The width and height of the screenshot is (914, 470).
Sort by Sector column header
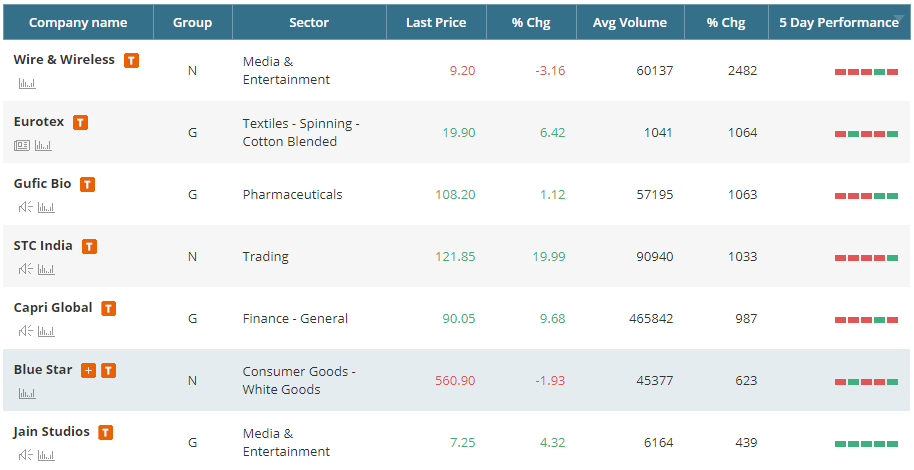[x=309, y=23]
